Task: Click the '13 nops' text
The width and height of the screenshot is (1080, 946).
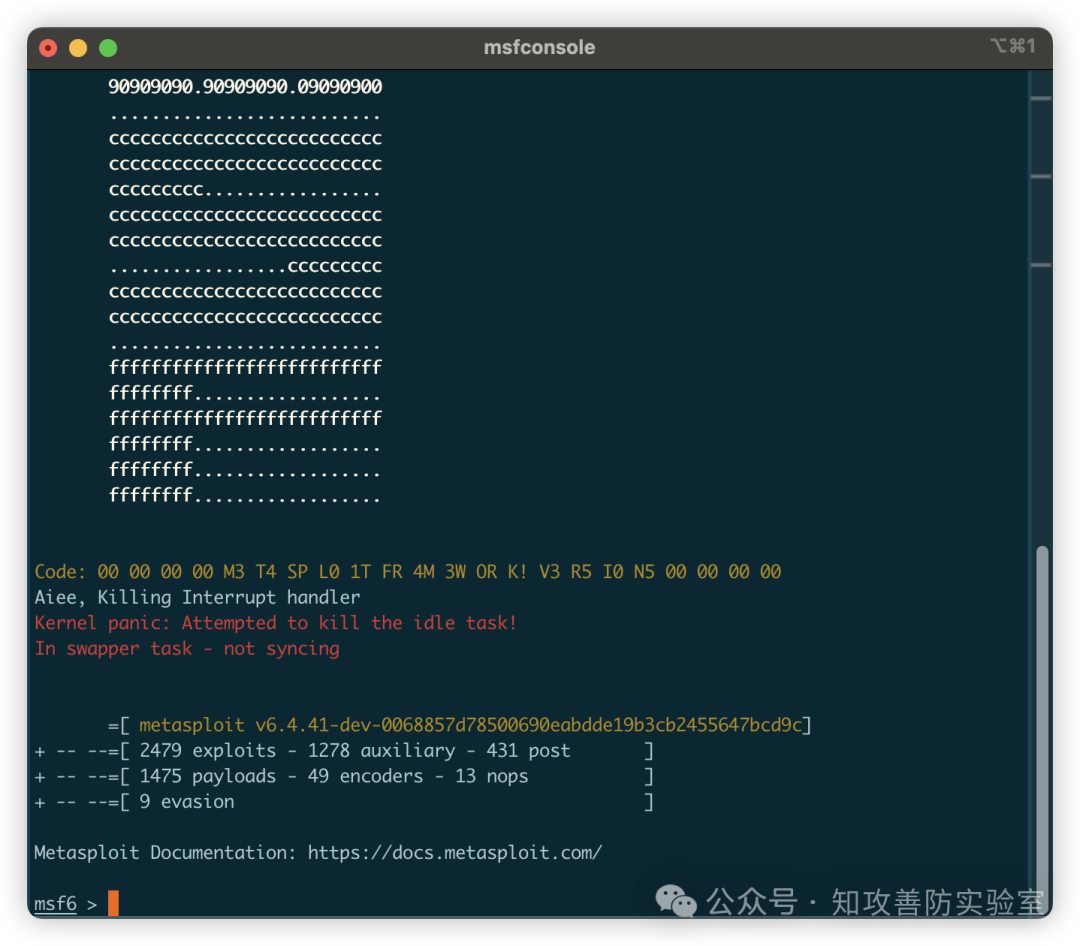Action: (x=492, y=777)
